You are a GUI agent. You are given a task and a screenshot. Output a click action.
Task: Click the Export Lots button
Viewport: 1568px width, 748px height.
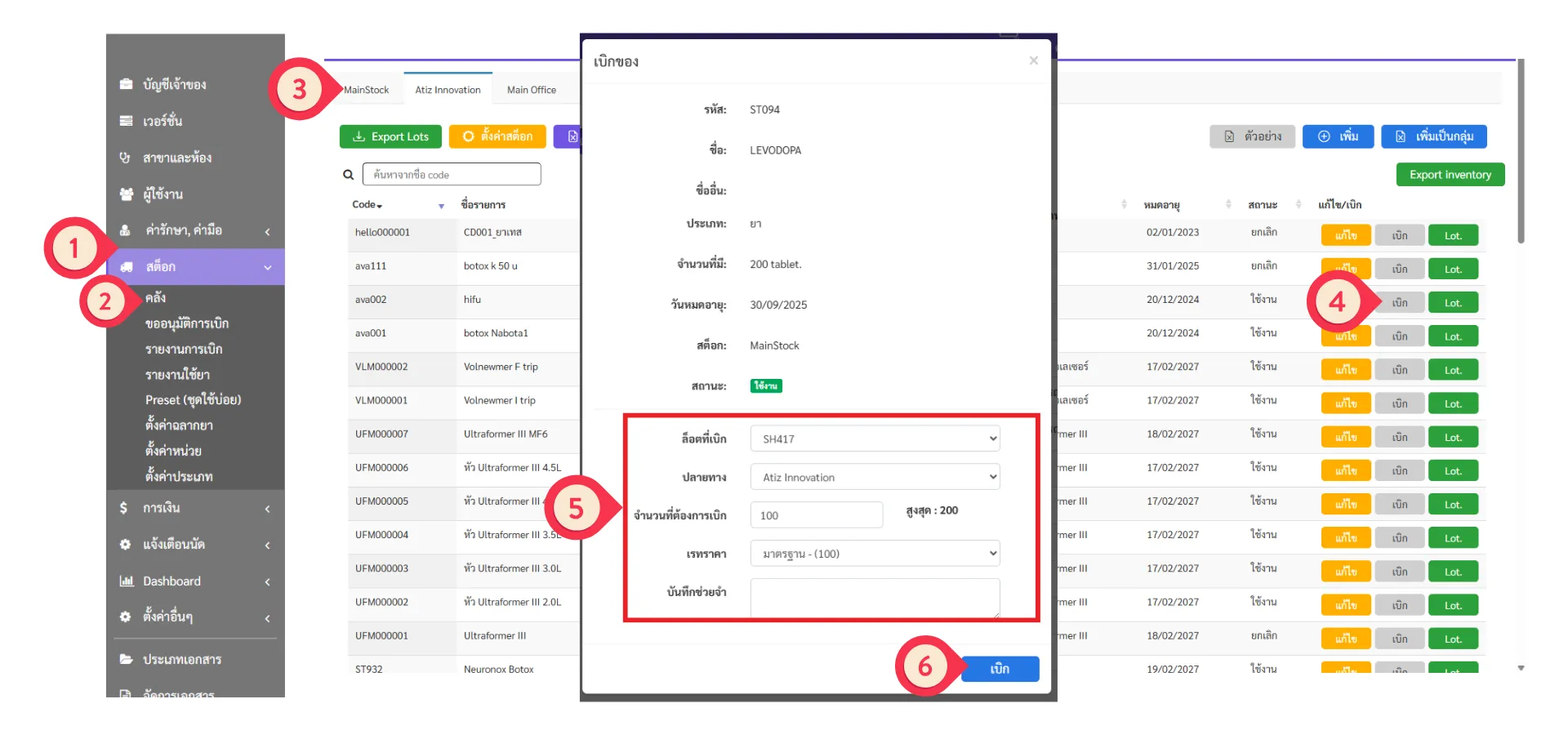click(390, 136)
